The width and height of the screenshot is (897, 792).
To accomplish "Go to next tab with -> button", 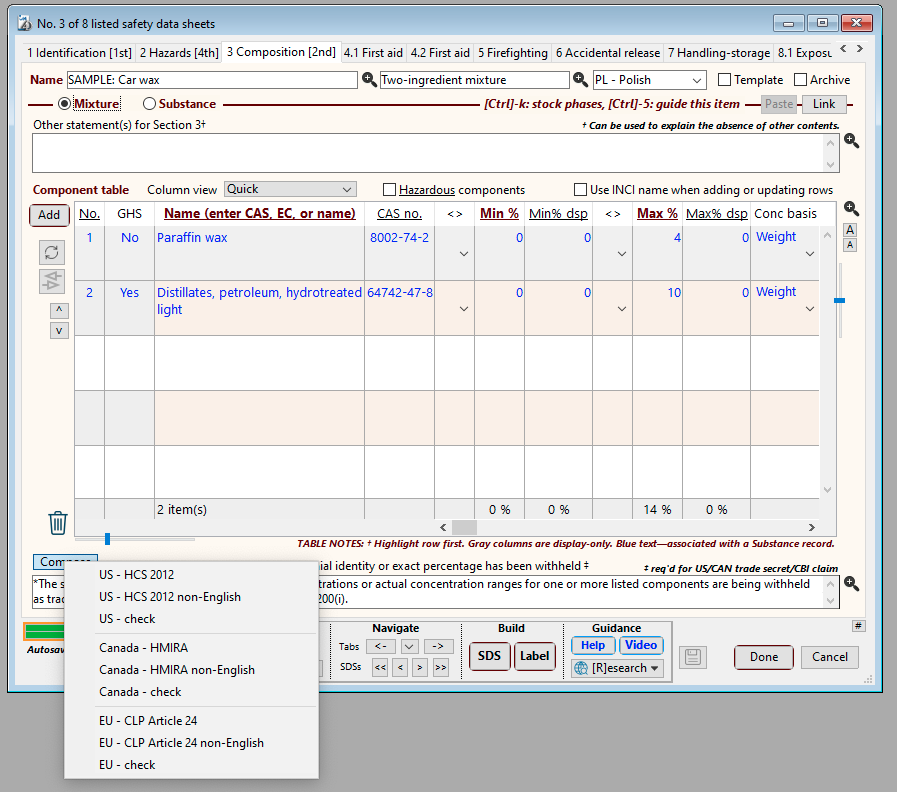I will click(438, 646).
